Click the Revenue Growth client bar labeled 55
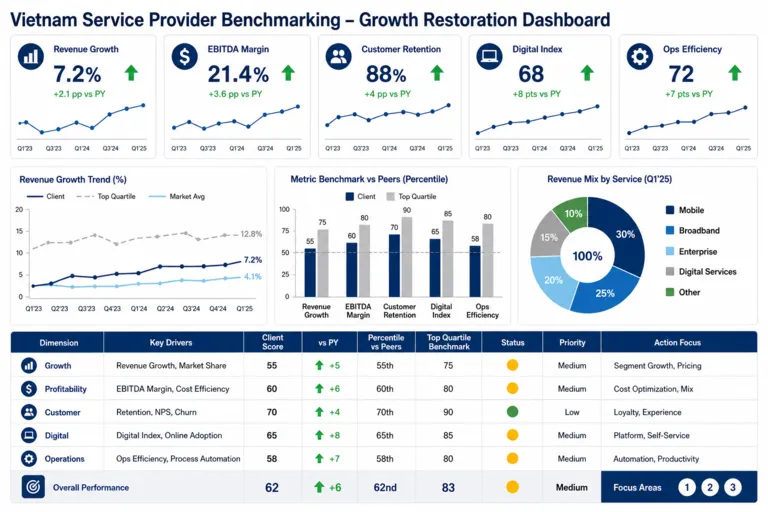This screenshot has width=768, height=512. (x=310, y=272)
